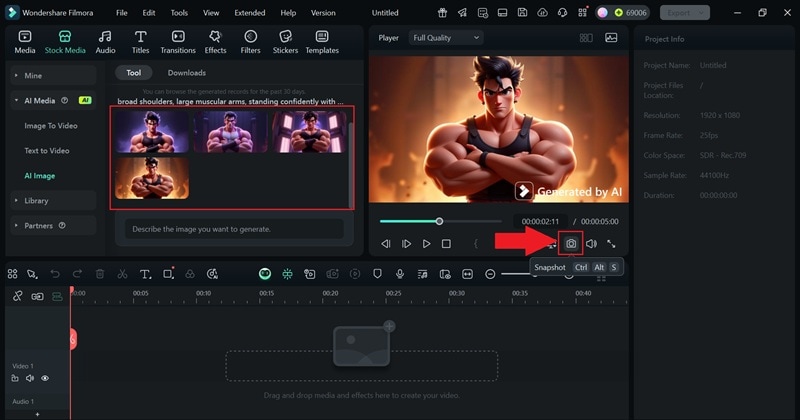Screen dimensions: 800x420
Task: Toggle Video 1 track visibility eye
Action: (x=45, y=378)
